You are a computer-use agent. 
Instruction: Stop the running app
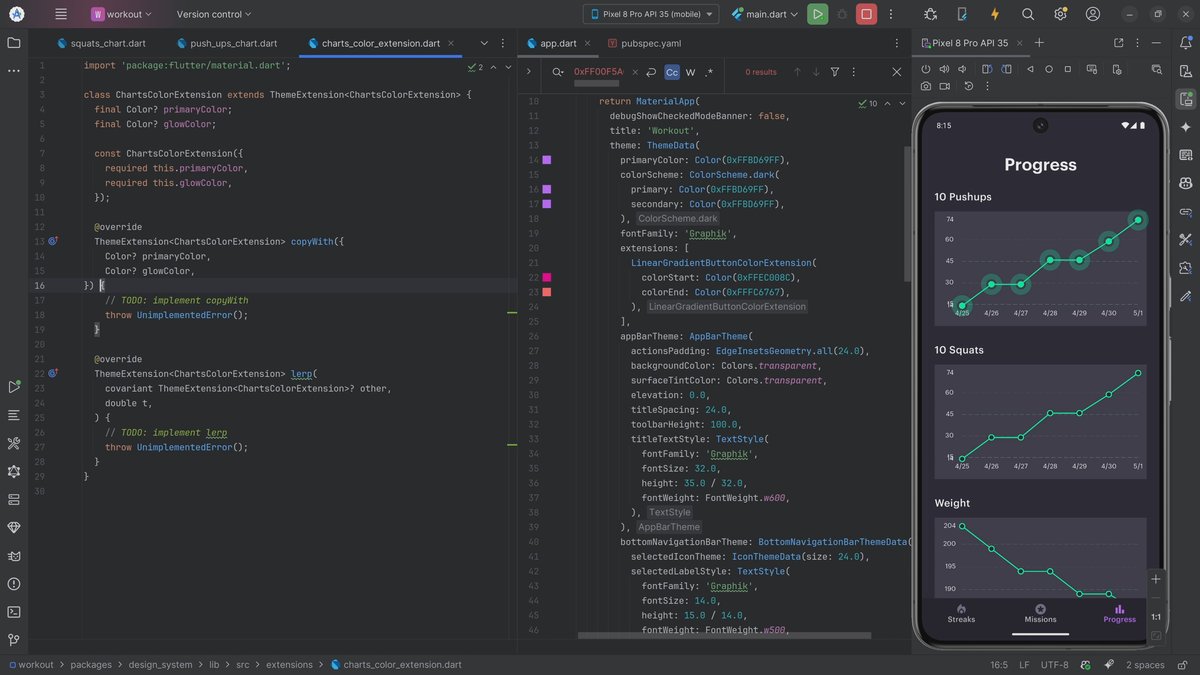pyautogui.click(x=866, y=14)
